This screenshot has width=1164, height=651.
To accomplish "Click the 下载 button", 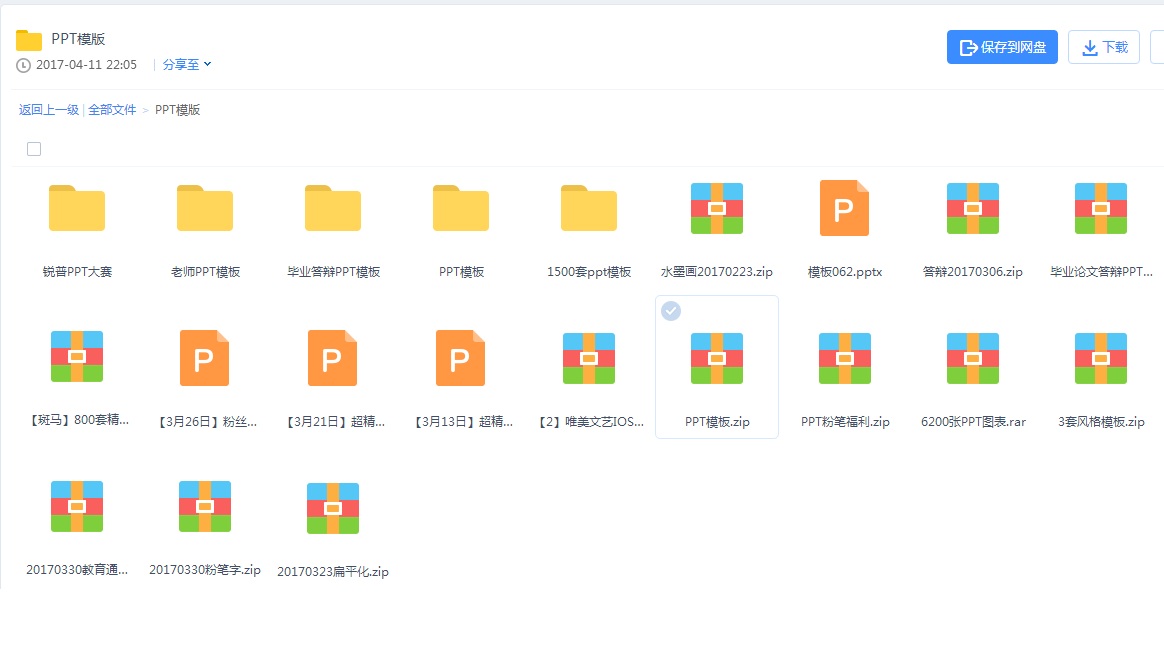I will (x=1104, y=46).
